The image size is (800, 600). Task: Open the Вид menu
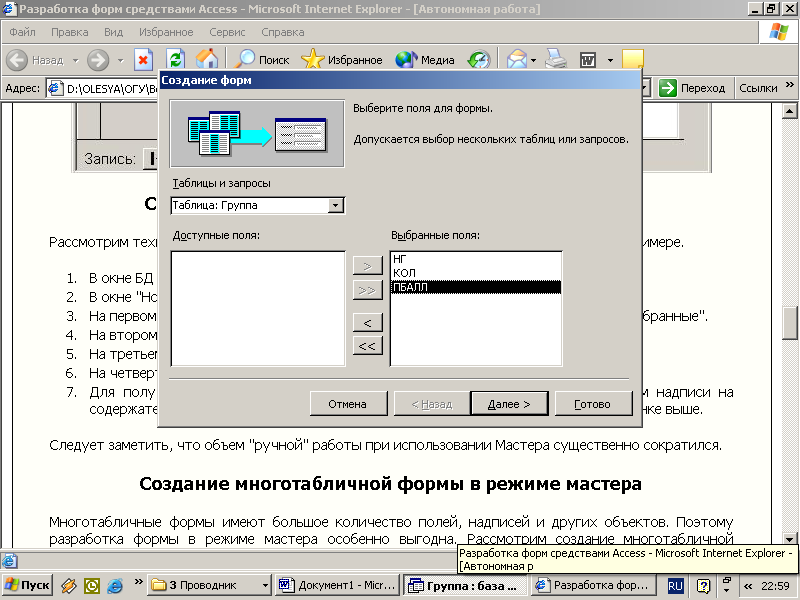pos(113,32)
